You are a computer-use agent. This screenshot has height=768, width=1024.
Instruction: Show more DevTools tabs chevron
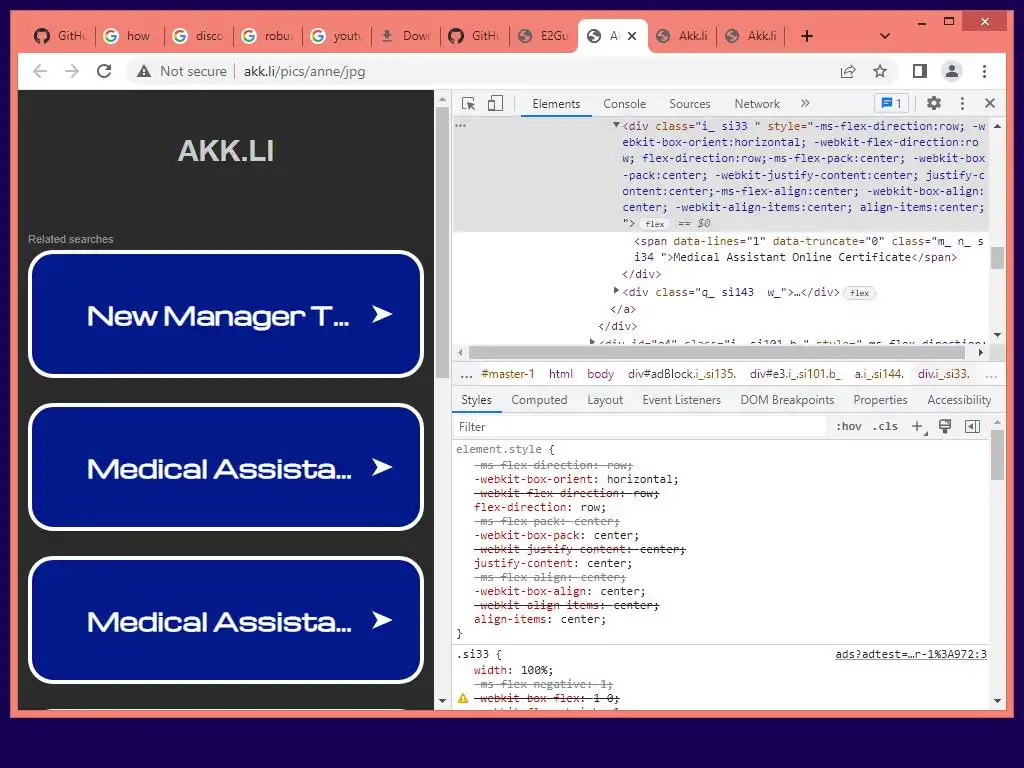coord(805,103)
